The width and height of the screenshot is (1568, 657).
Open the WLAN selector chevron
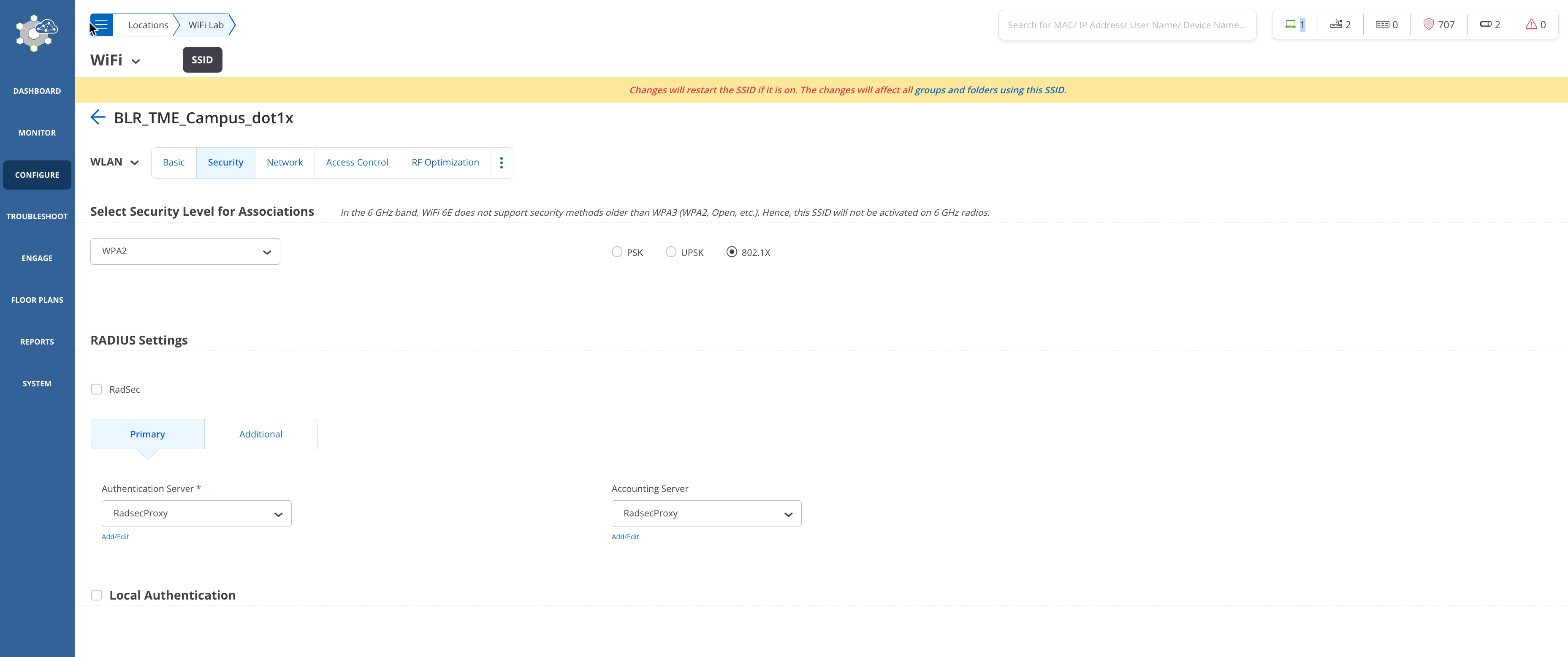[x=135, y=163]
